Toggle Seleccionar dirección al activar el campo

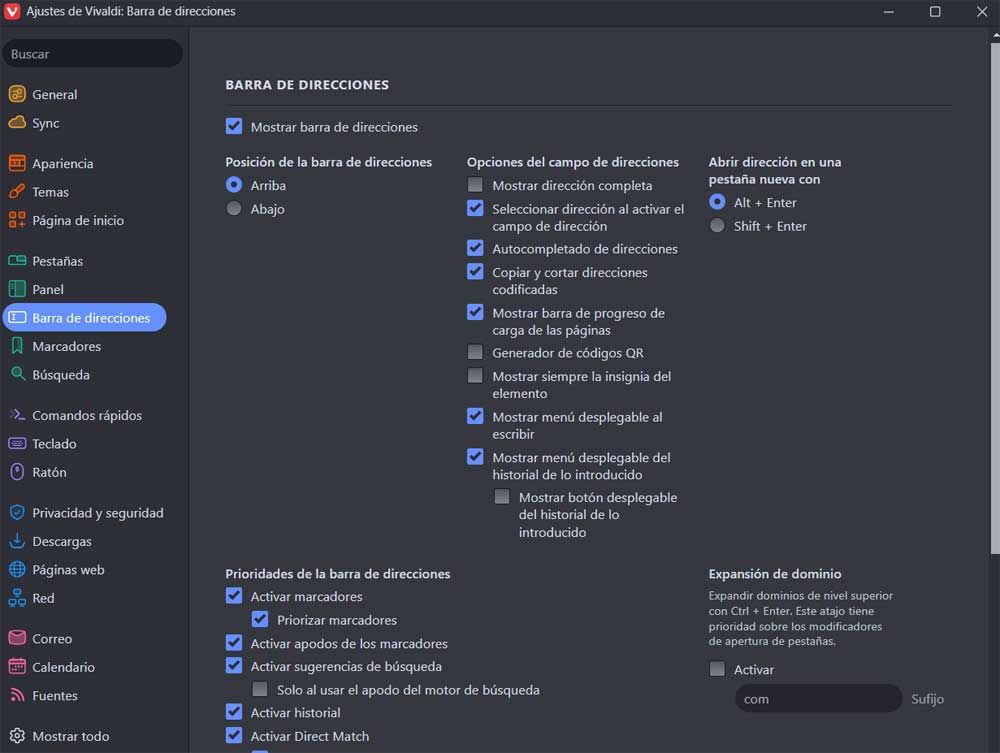tap(475, 208)
